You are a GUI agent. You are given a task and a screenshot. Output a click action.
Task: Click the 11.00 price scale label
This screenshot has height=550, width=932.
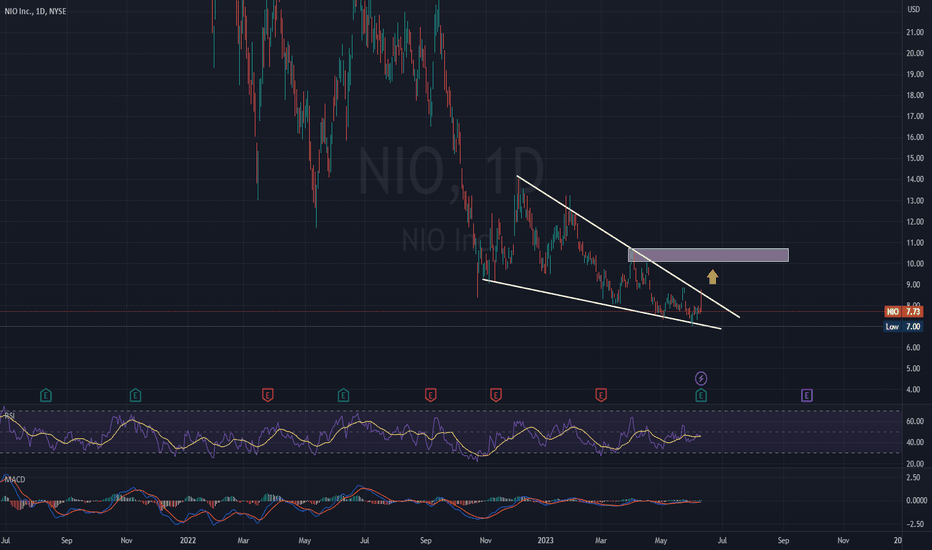[x=915, y=243]
